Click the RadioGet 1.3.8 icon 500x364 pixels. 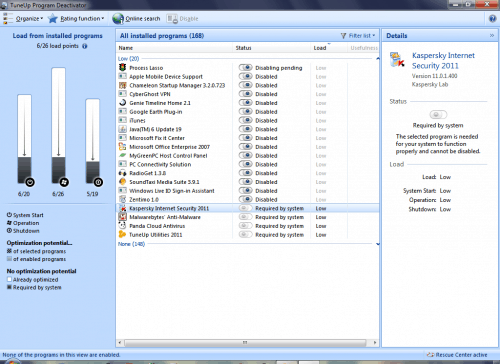pyautogui.click(x=122, y=173)
